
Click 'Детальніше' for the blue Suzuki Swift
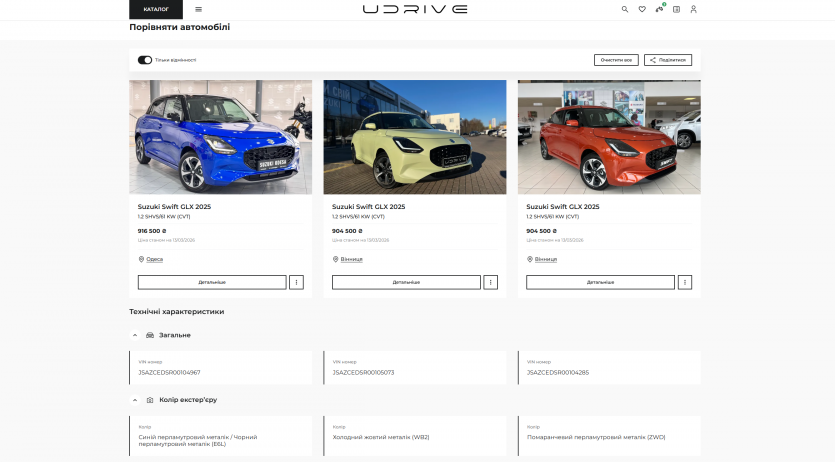pyautogui.click(x=211, y=282)
